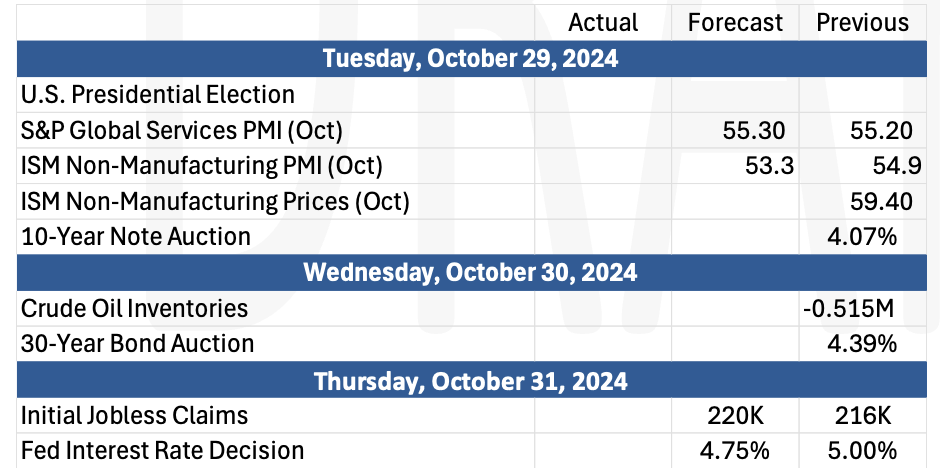Select the S&P Global Services PMI cell
The width and height of the screenshot is (940, 472).
point(276,130)
